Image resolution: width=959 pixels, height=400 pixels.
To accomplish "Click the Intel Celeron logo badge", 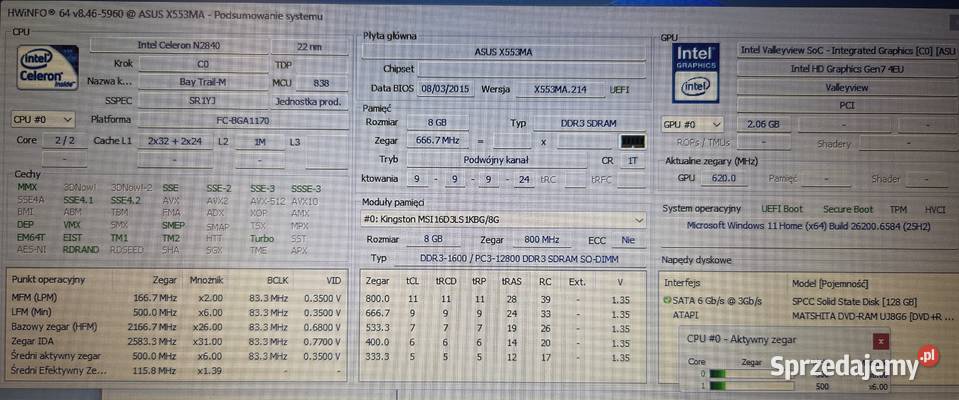I will (x=47, y=68).
